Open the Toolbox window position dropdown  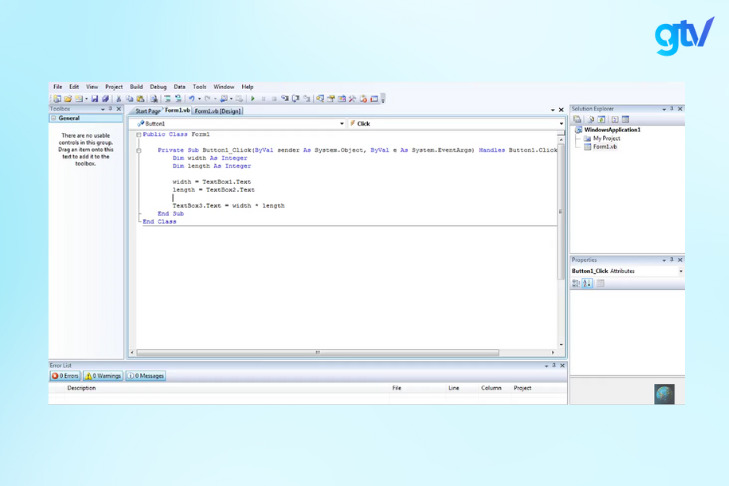pos(103,109)
